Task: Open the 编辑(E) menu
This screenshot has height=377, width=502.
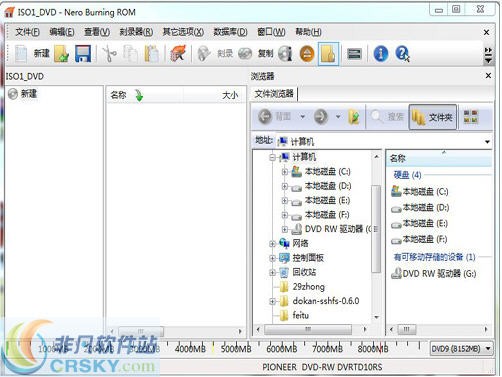Action: click(62, 32)
